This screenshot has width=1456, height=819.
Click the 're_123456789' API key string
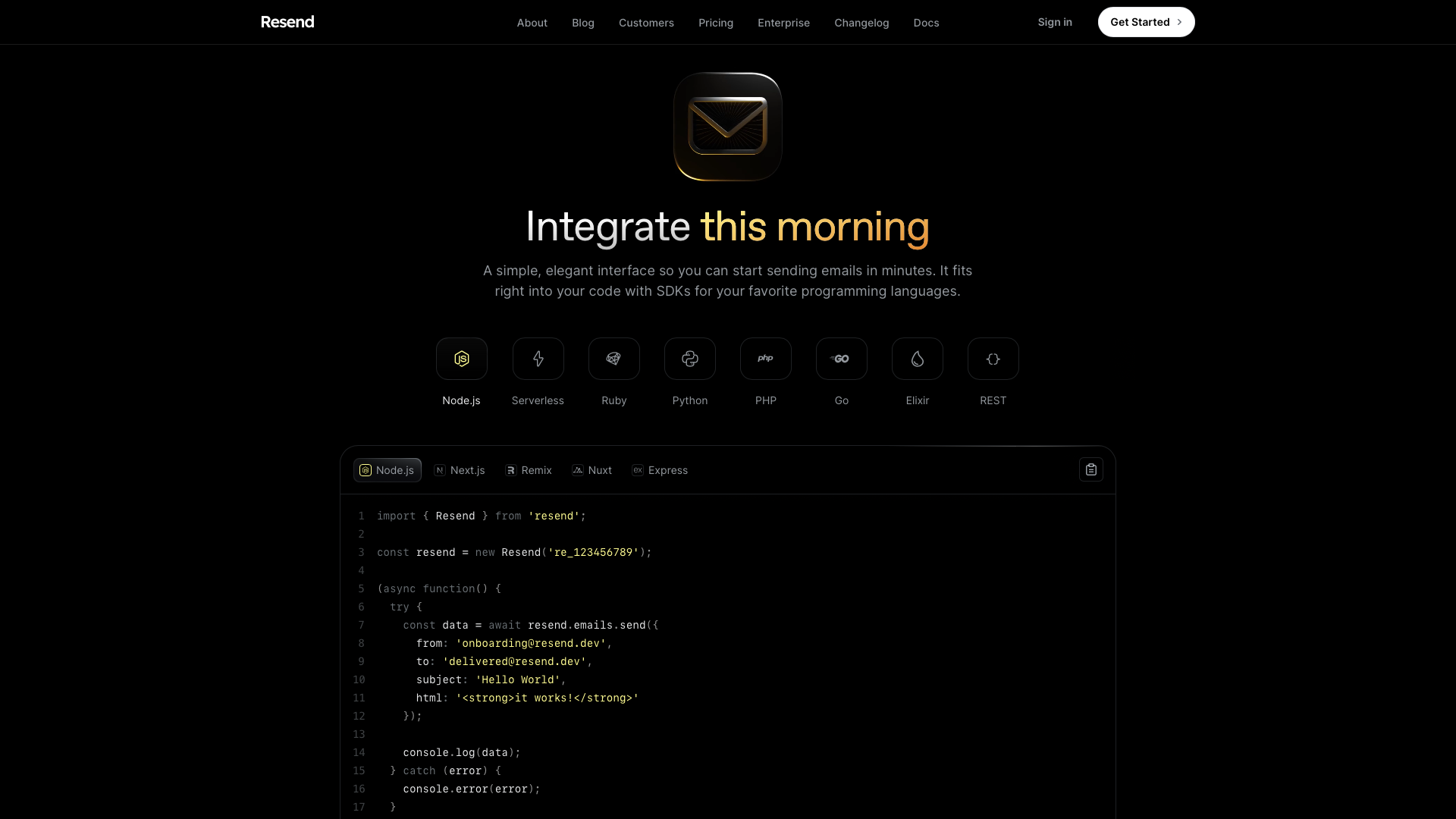coord(593,552)
